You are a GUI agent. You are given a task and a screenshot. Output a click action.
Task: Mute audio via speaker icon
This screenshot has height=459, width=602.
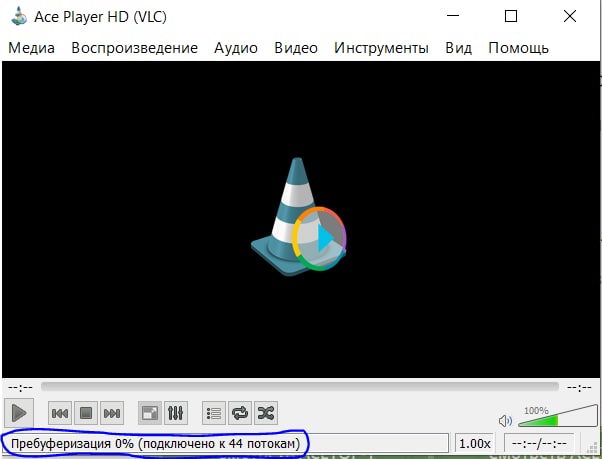tap(505, 421)
